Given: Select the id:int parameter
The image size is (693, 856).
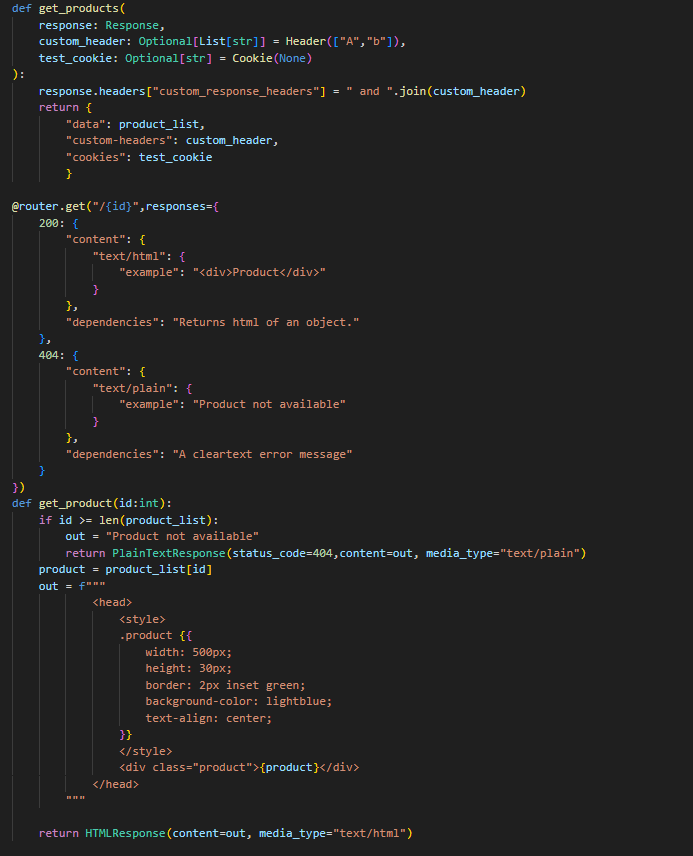Looking at the screenshot, I should (x=139, y=503).
